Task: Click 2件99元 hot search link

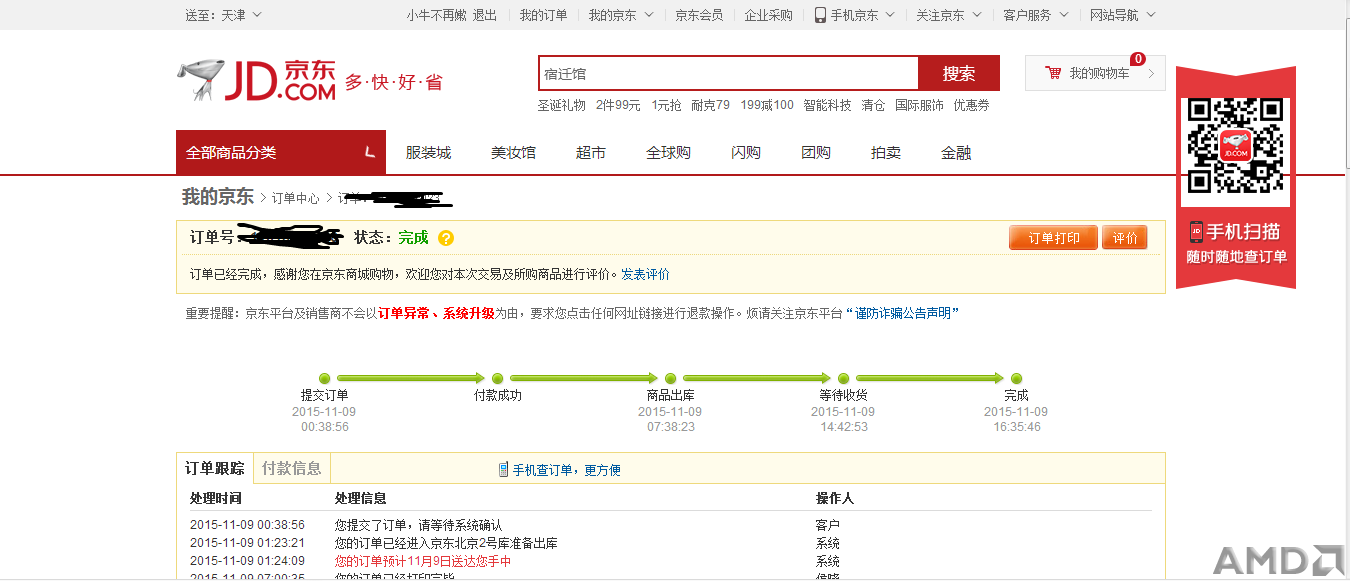Action: tap(618, 105)
